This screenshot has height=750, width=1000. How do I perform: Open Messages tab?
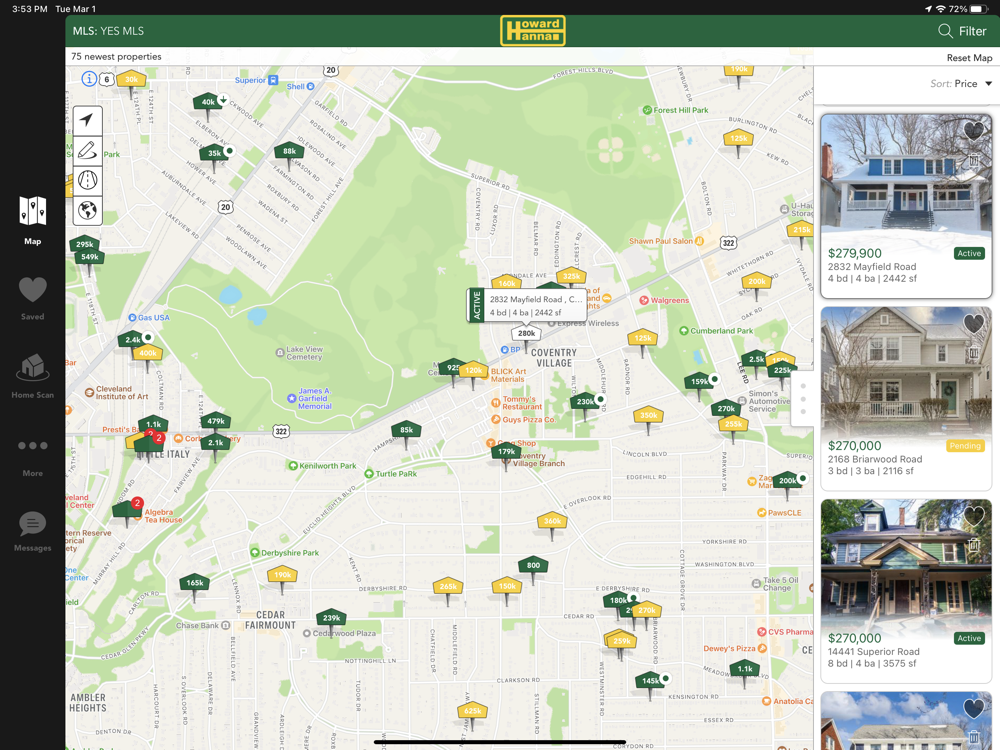pyautogui.click(x=33, y=532)
